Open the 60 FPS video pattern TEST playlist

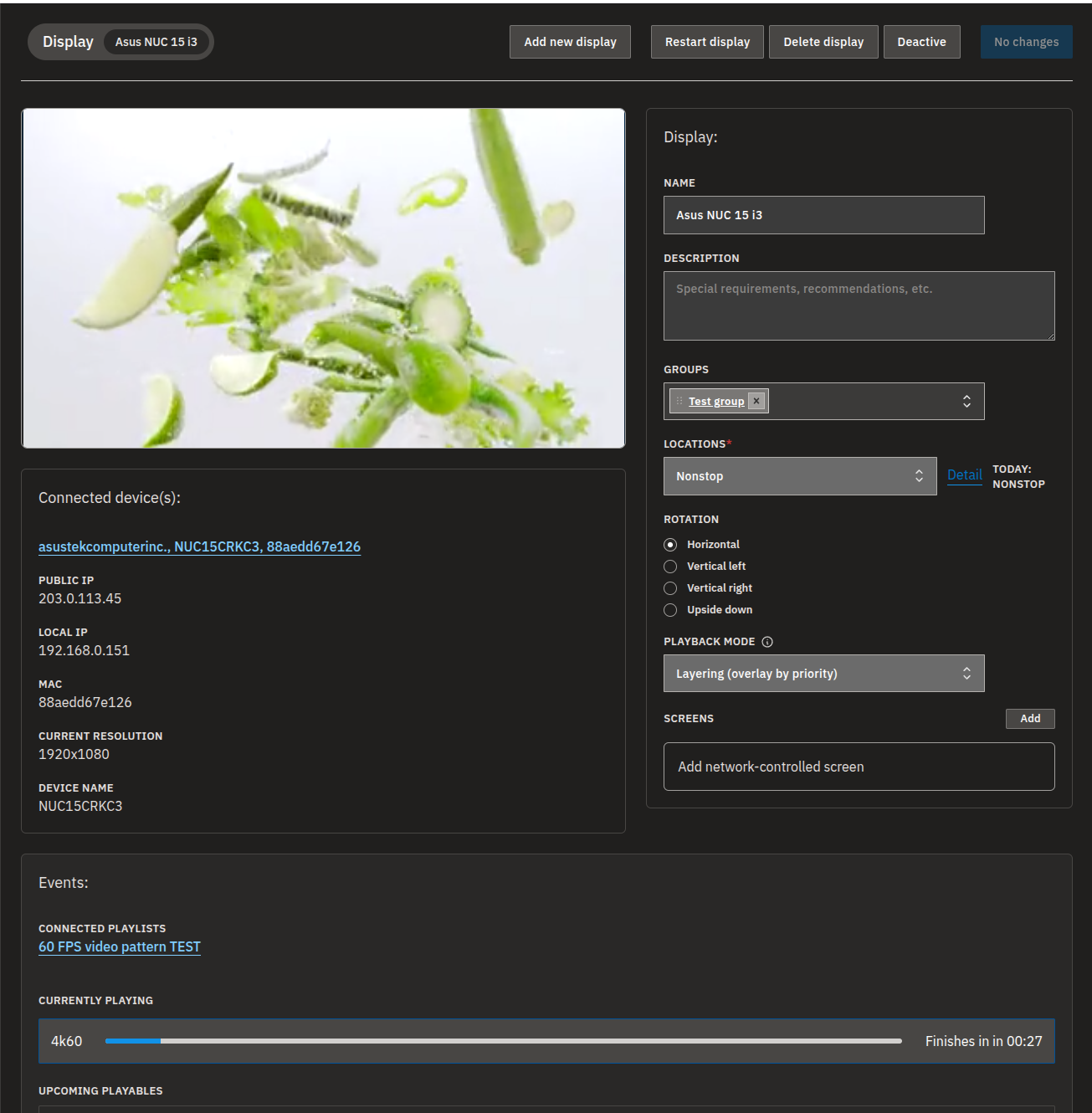click(120, 946)
